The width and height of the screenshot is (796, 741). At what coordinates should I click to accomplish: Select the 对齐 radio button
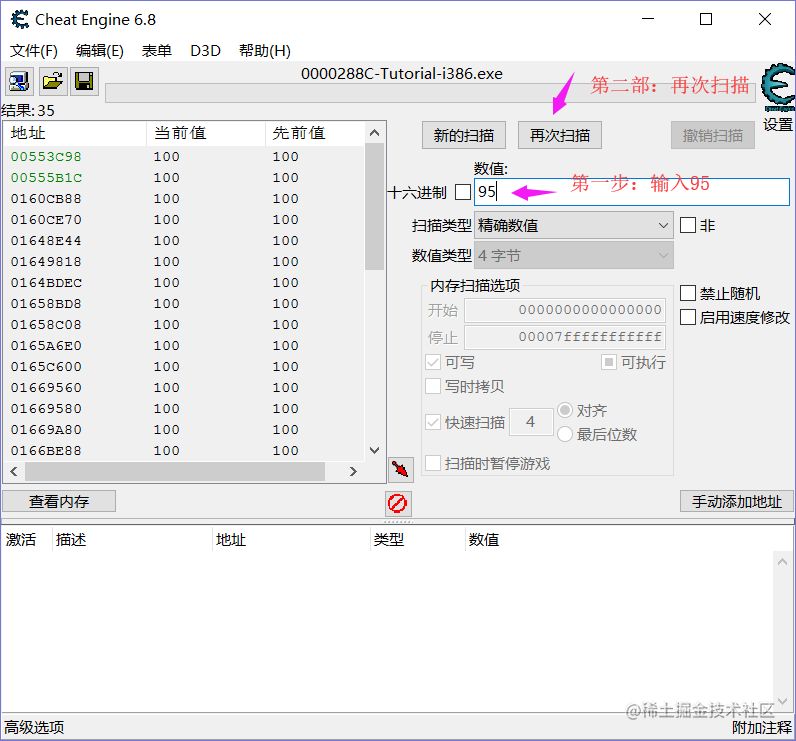tap(565, 410)
